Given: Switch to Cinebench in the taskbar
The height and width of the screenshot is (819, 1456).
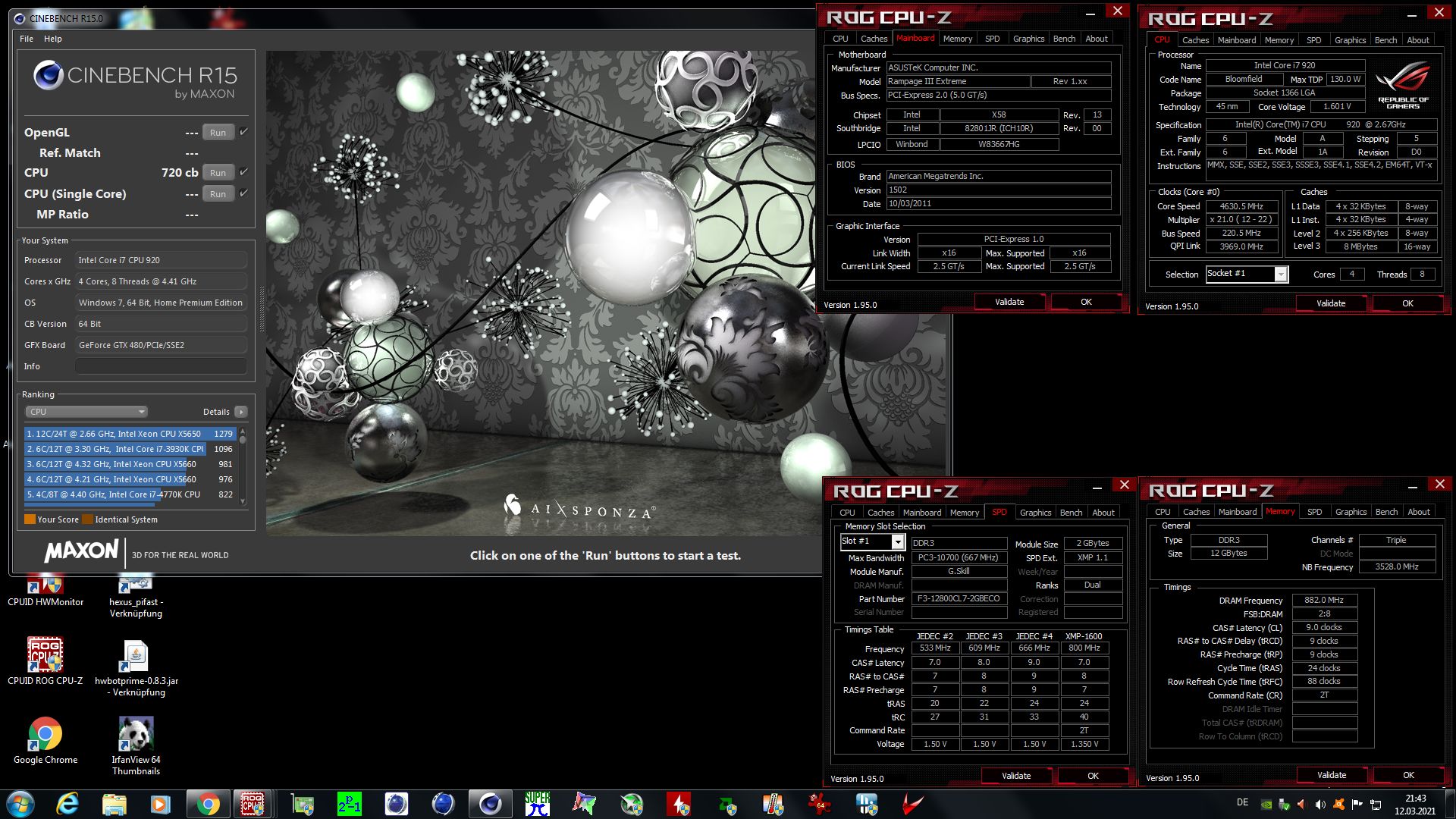Looking at the screenshot, I should tap(490, 804).
